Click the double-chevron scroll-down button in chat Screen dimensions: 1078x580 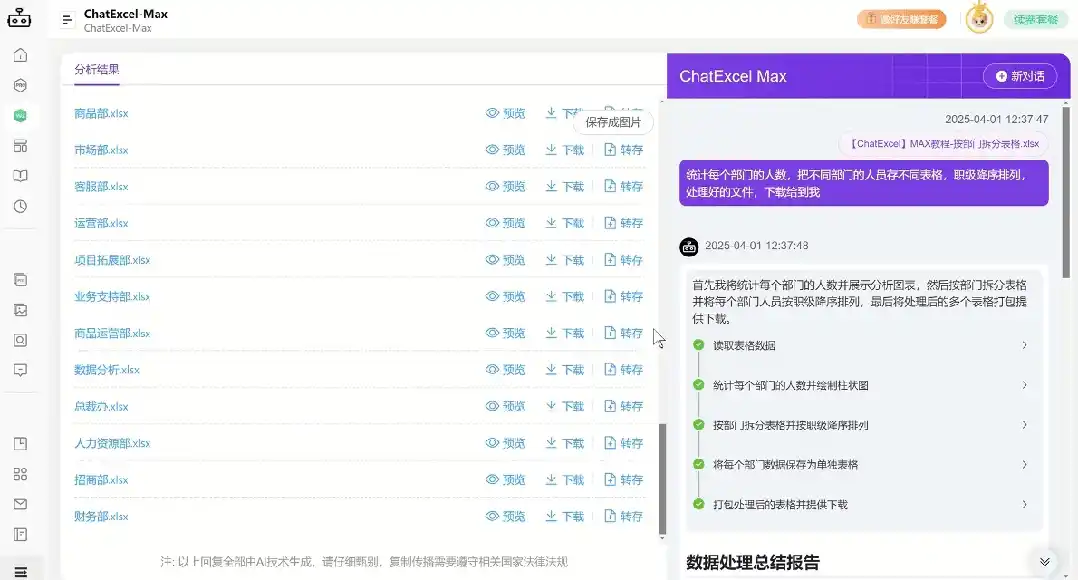(1044, 562)
